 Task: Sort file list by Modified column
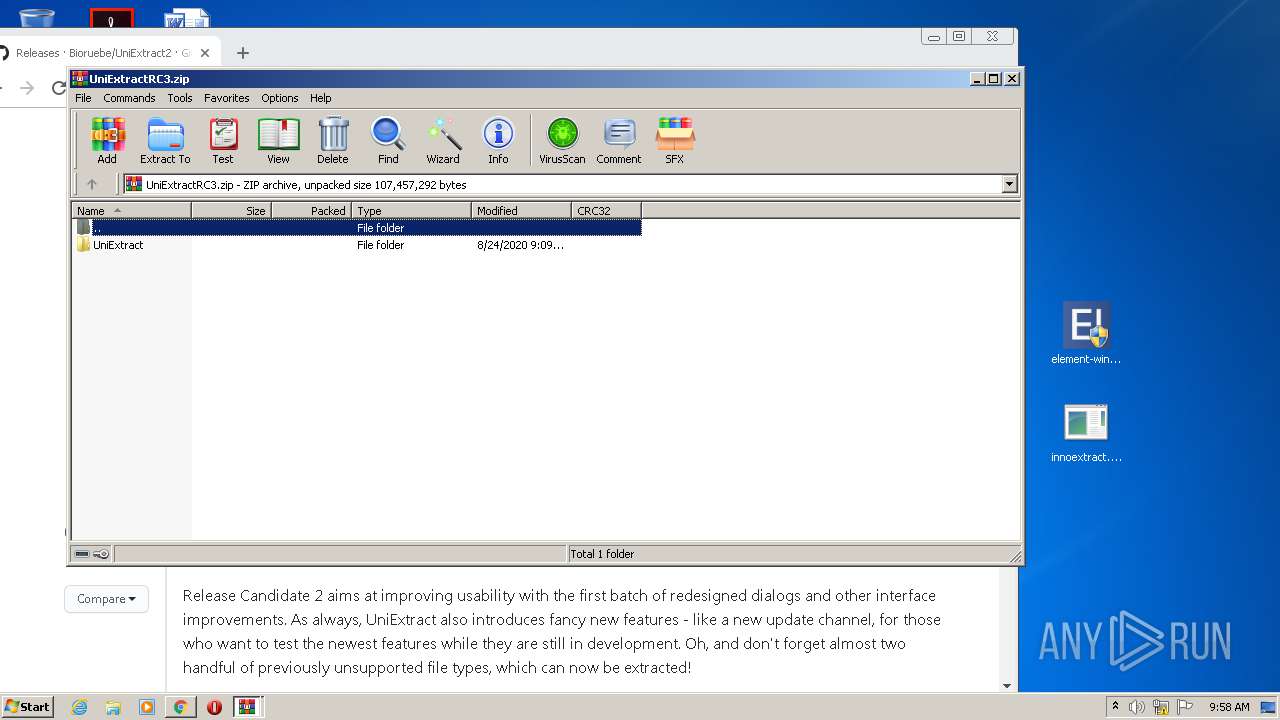tap(521, 210)
